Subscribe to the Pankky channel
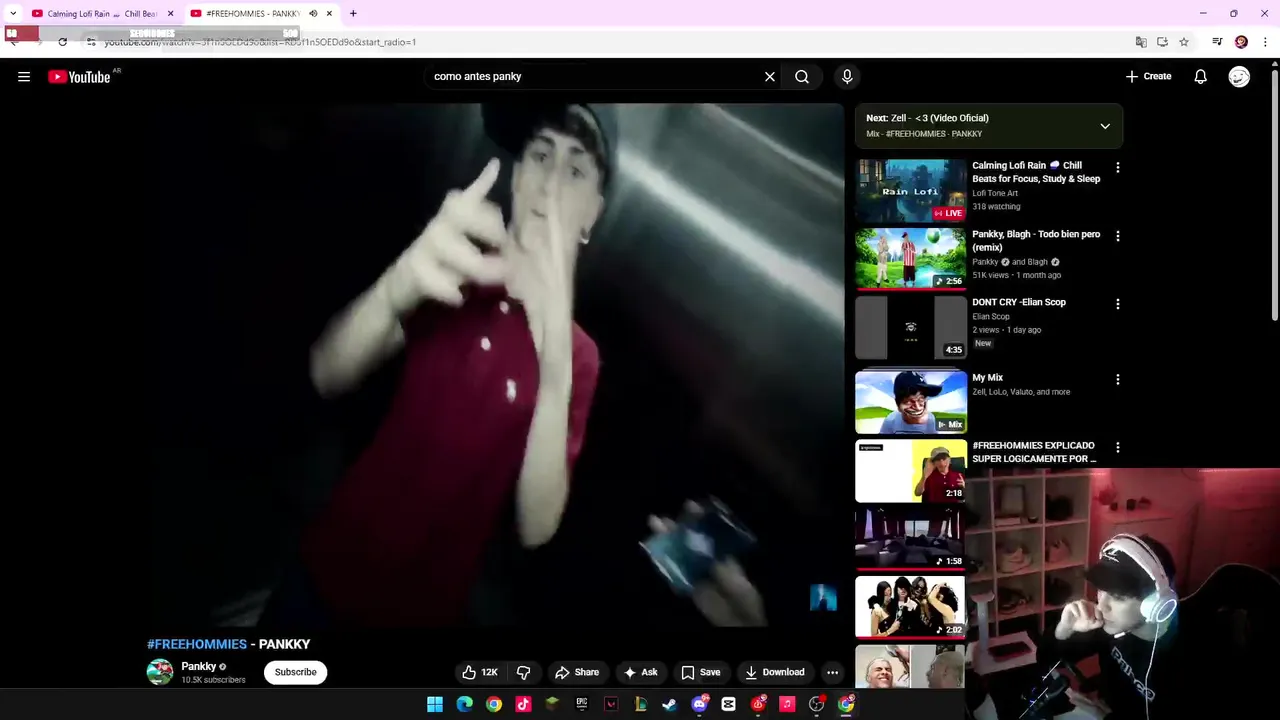 (296, 672)
